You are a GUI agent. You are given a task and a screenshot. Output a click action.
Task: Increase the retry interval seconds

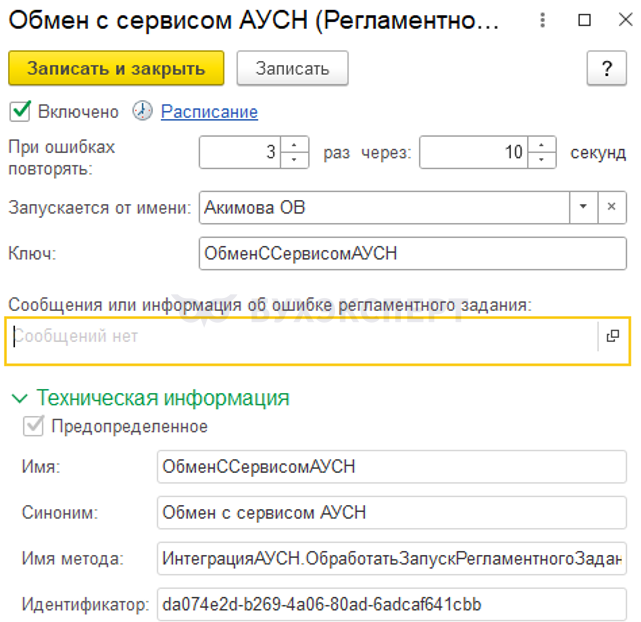pos(541,145)
